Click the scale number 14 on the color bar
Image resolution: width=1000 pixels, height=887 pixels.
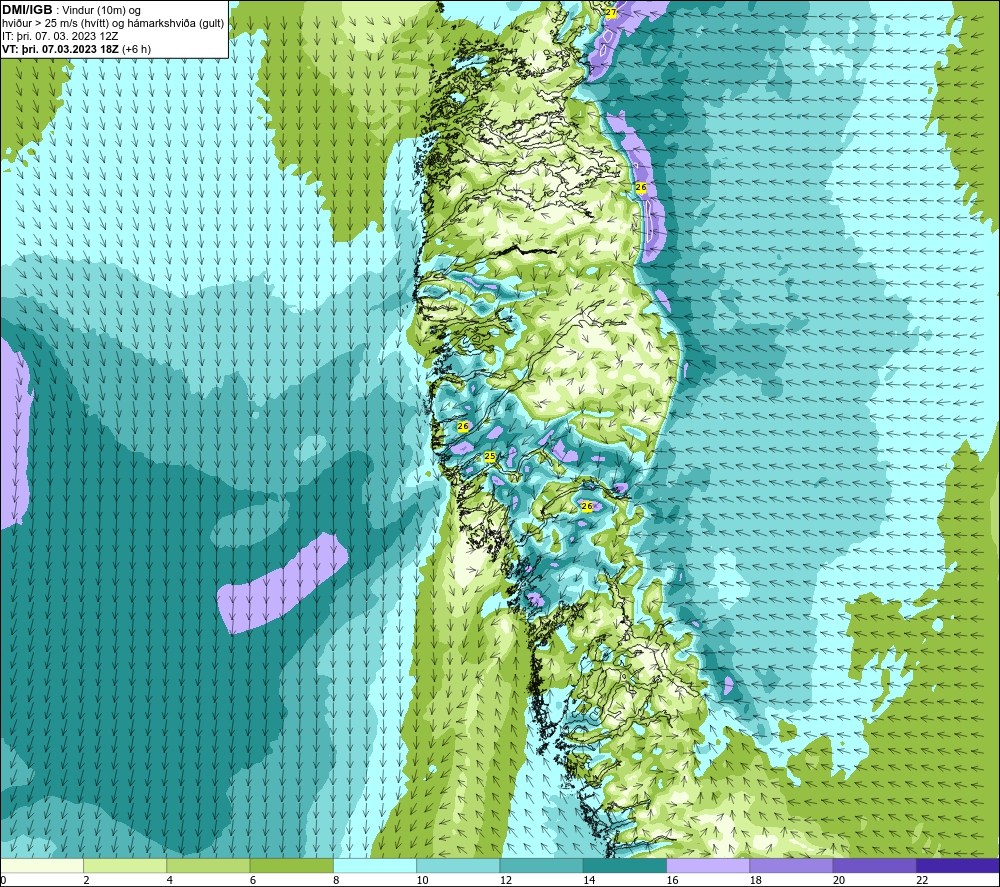coord(589,881)
